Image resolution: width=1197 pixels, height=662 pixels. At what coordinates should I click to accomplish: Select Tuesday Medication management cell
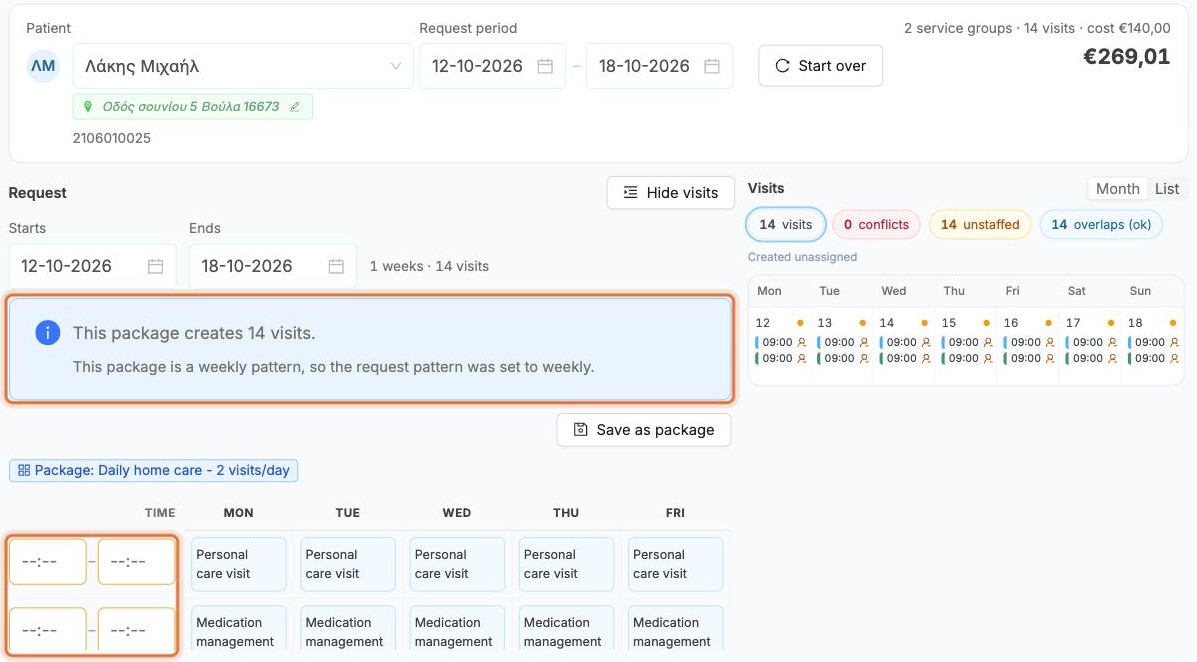point(347,630)
